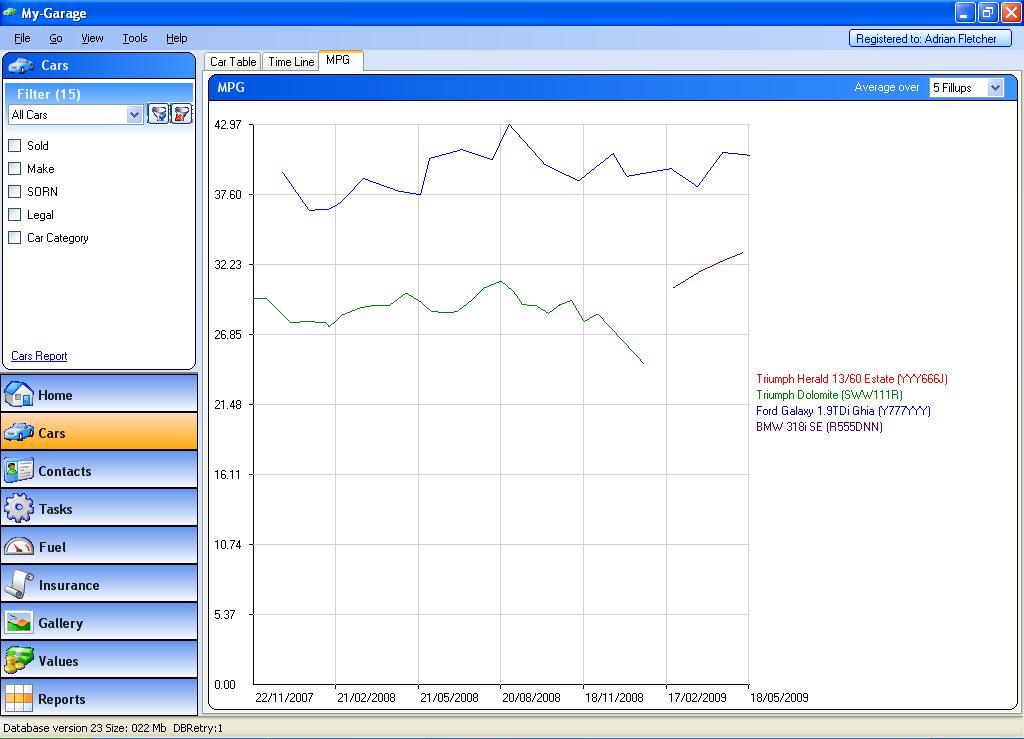Viewport: 1024px width, 739px height.
Task: Go to Contacts in the navigation panel
Action: coord(99,470)
